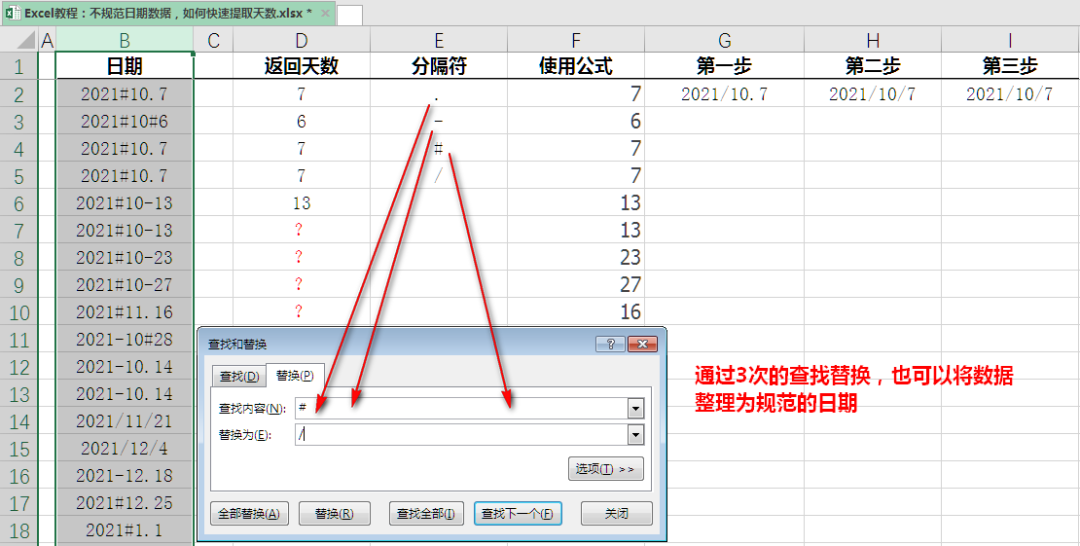Click cell B16 containing 2021-12.18
This screenshot has height=546, width=1080.
point(124,475)
